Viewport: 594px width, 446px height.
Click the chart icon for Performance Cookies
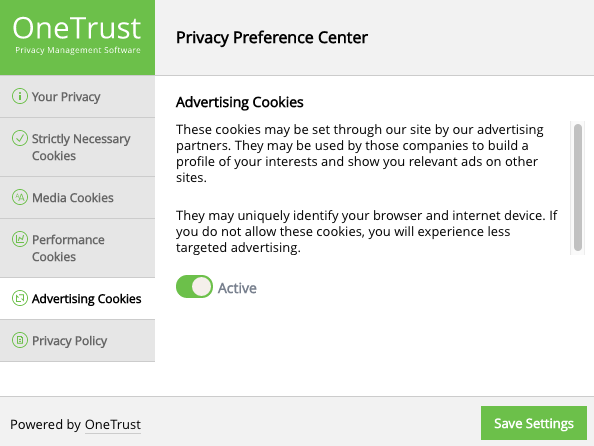pos(20,239)
